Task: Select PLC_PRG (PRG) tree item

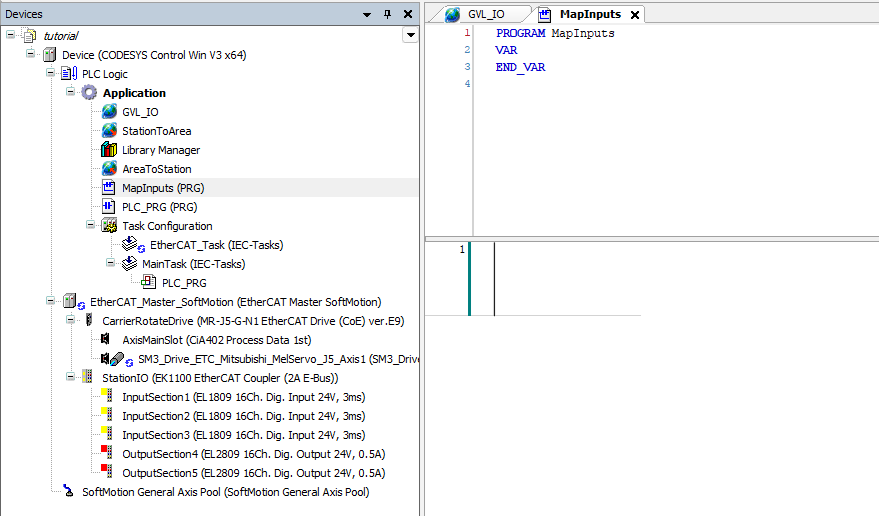Action: pyautogui.click(x=160, y=207)
